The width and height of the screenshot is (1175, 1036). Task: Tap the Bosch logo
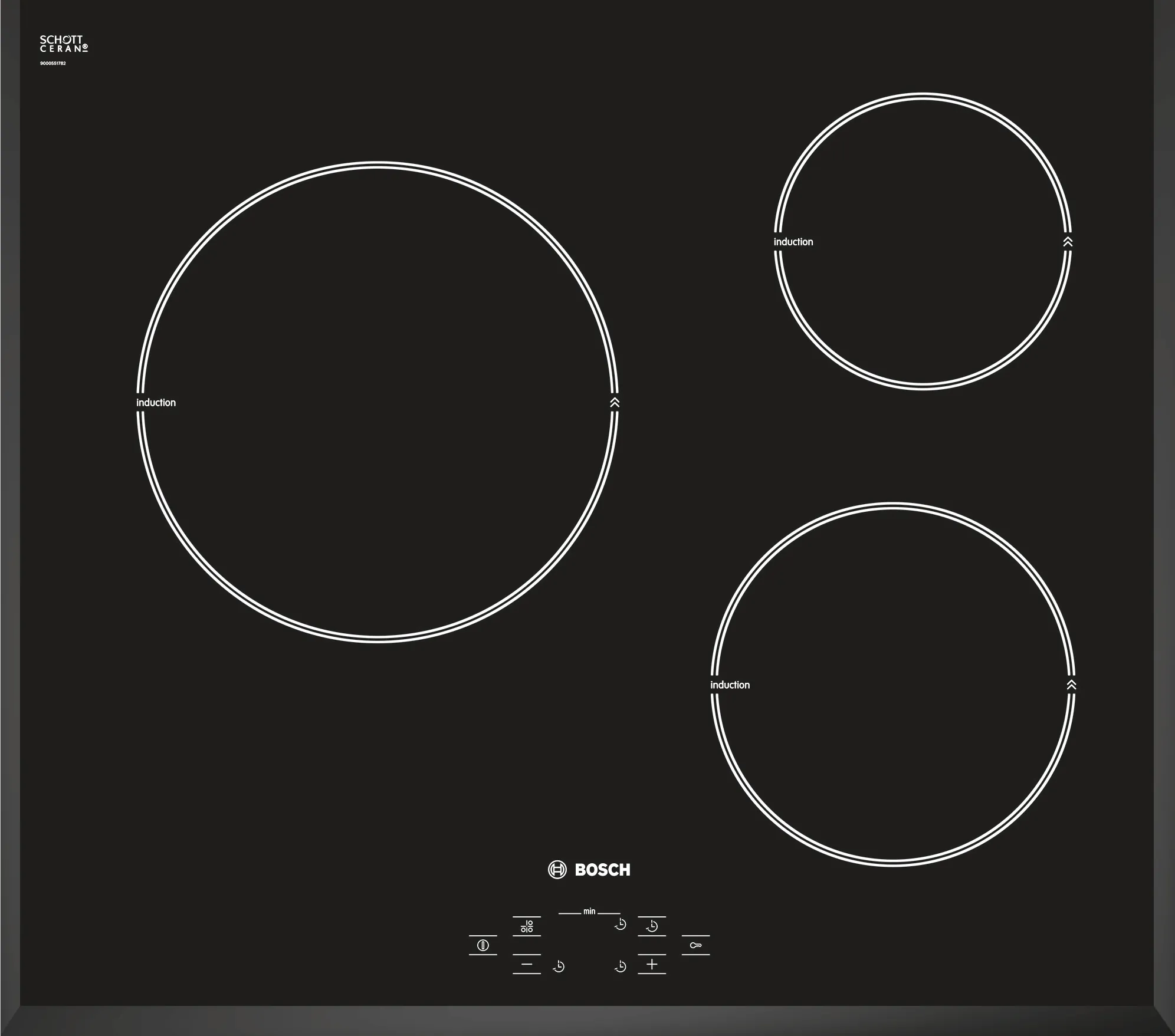(589, 870)
